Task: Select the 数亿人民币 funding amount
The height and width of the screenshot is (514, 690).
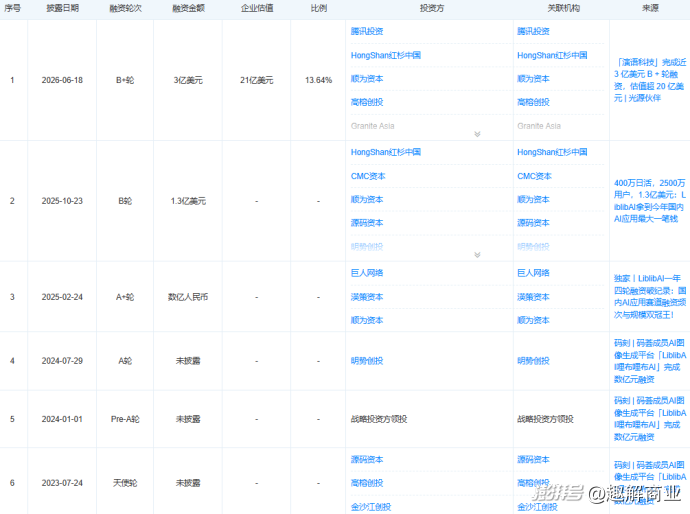Action: [x=188, y=297]
